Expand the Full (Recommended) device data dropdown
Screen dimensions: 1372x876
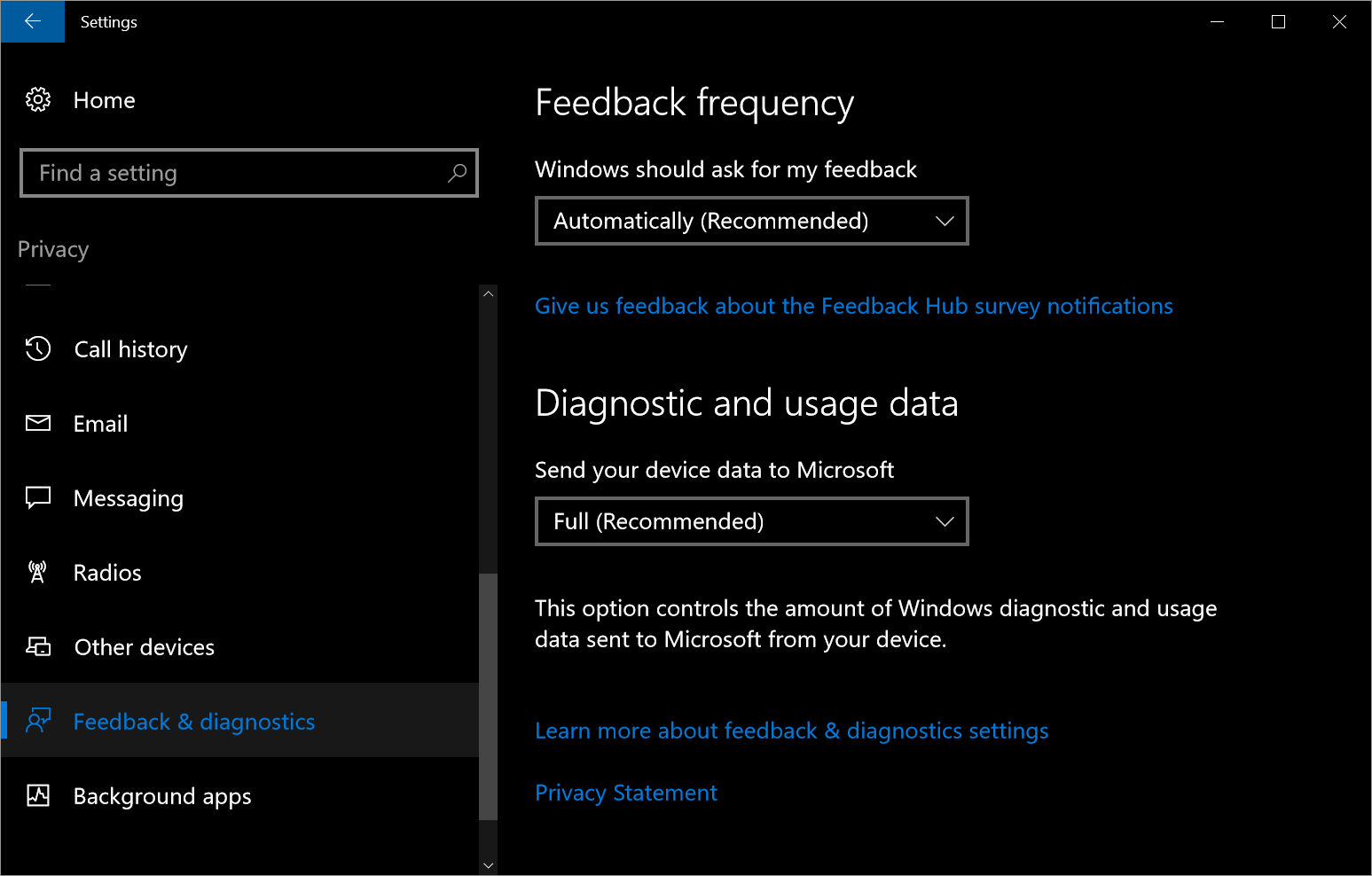tap(751, 521)
